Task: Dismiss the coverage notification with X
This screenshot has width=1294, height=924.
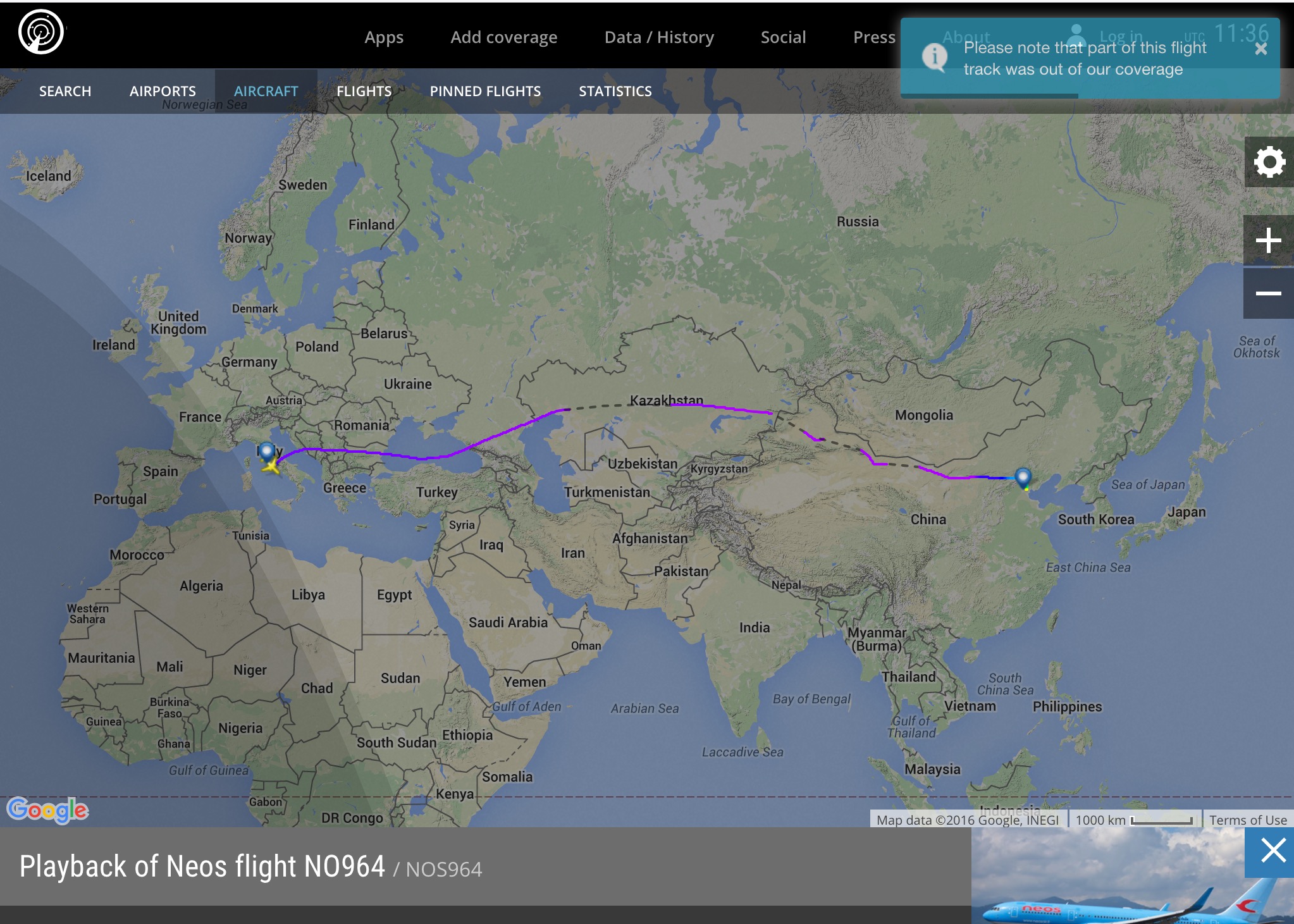Action: 1260,49
